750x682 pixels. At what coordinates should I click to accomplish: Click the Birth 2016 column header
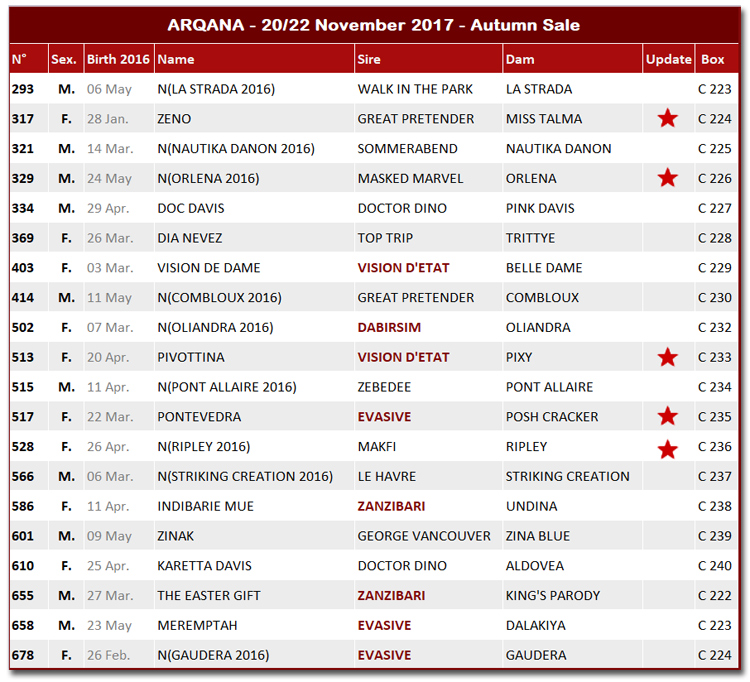(x=117, y=59)
